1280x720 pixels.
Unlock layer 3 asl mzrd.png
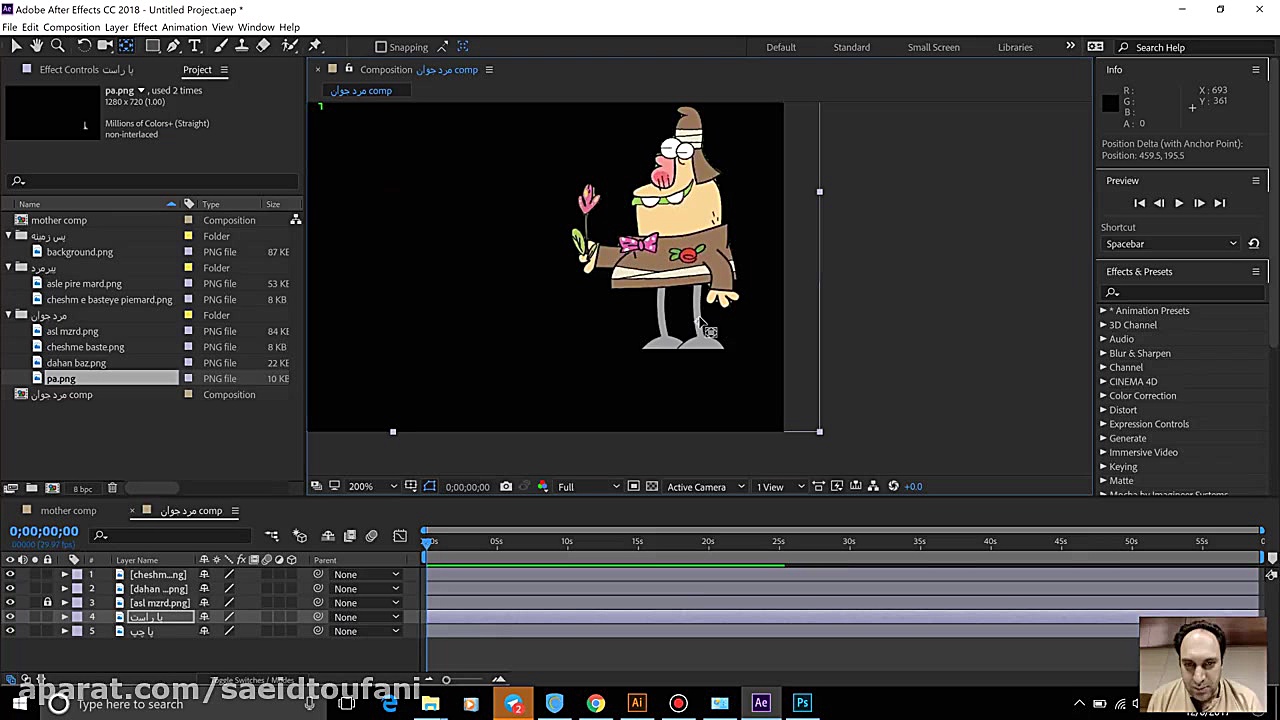pyautogui.click(x=47, y=603)
